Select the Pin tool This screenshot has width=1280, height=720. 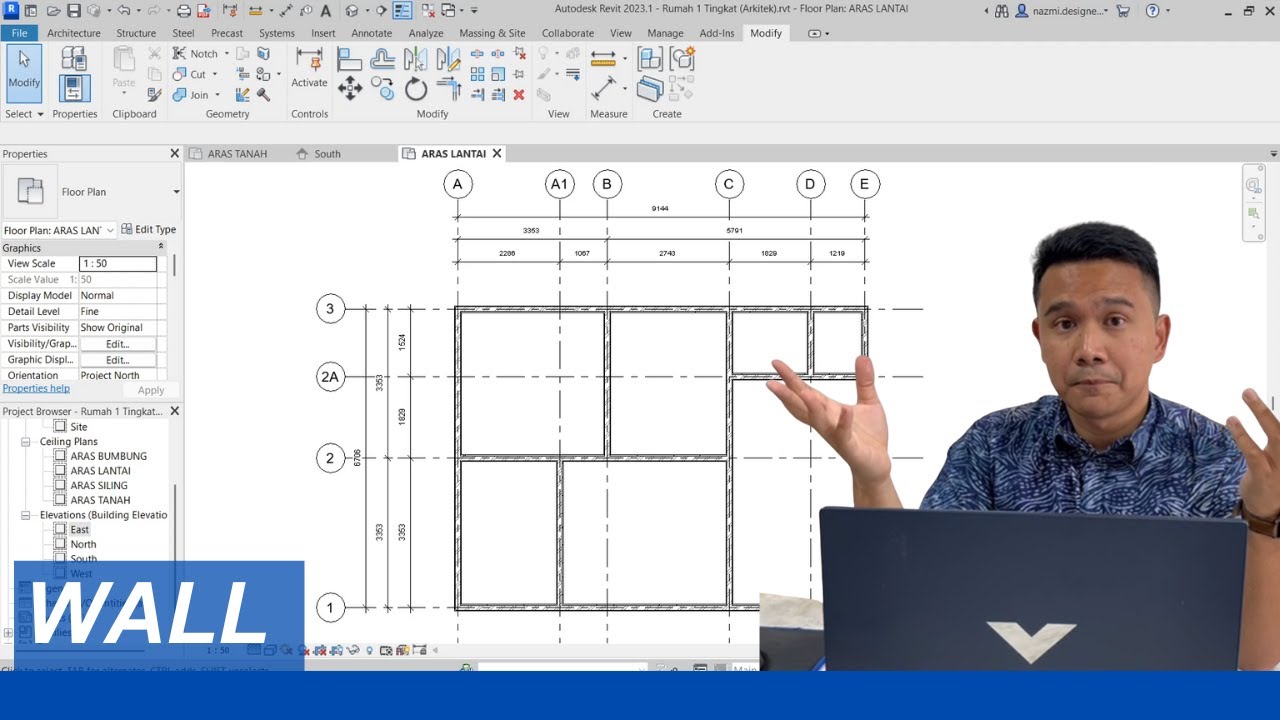[x=519, y=74]
